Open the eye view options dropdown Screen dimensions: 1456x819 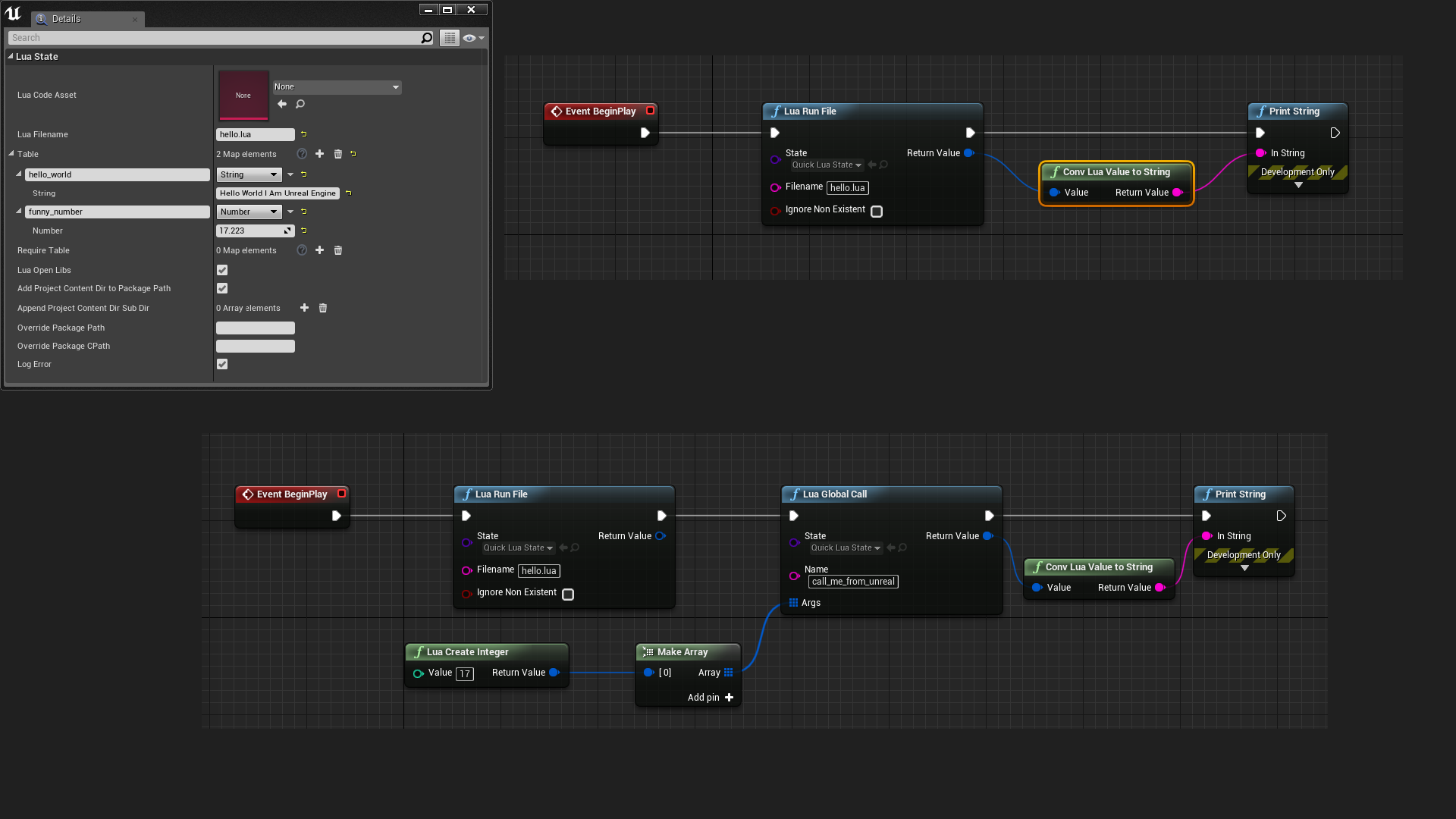(473, 38)
